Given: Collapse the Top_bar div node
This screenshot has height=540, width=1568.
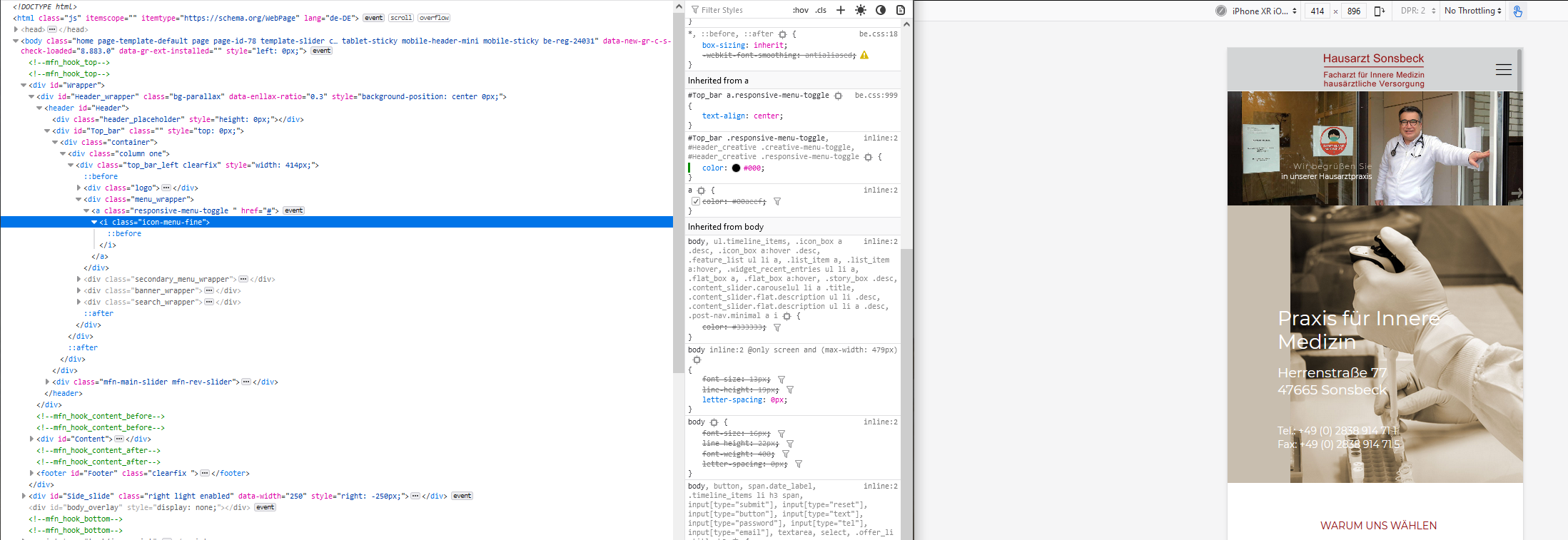Looking at the screenshot, I should (x=47, y=131).
